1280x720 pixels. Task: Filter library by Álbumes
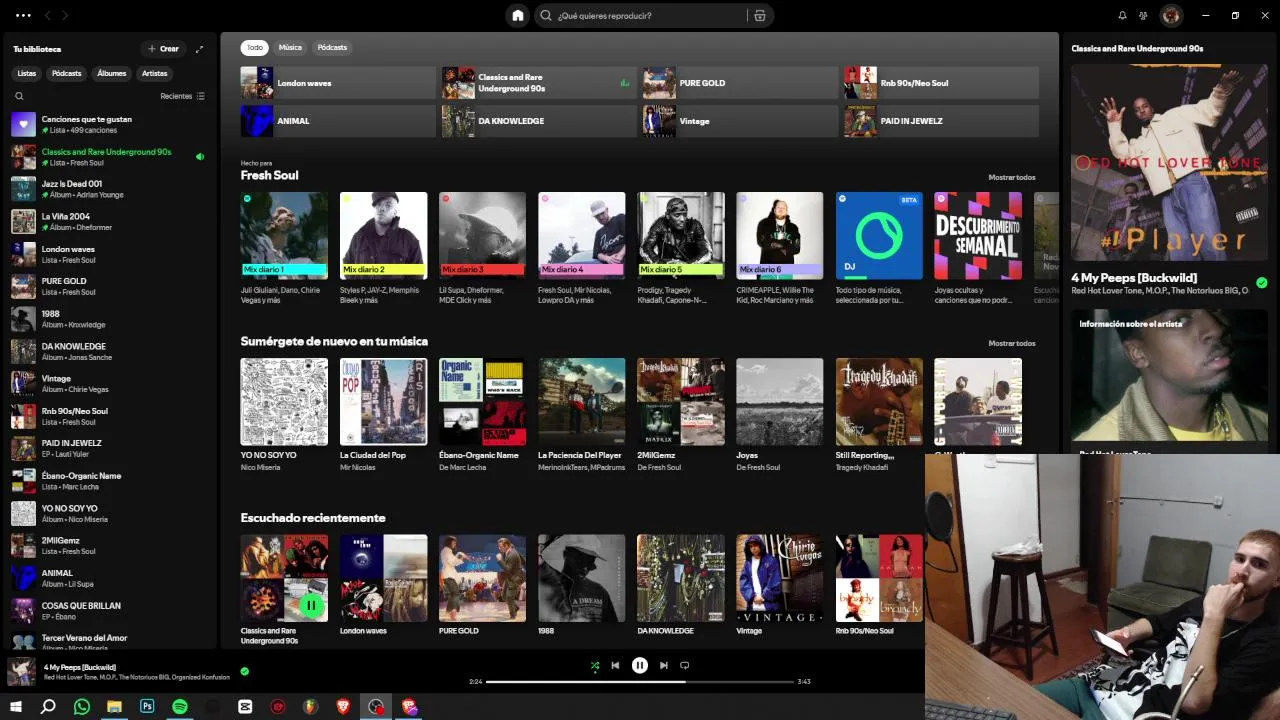point(112,73)
